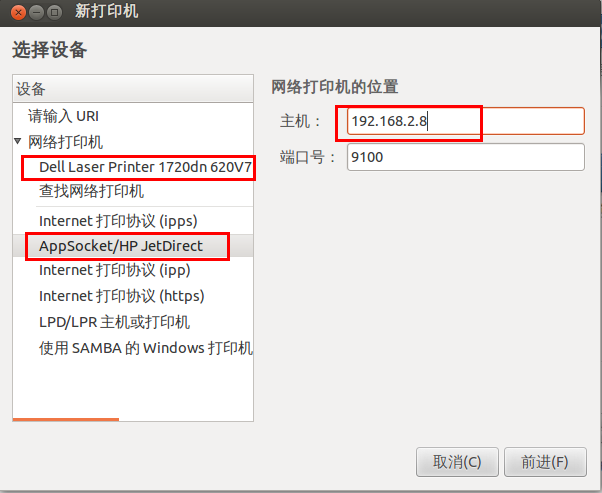This screenshot has width=602, height=493.
Task: Select 请输入 URI device entry
Action: 133,116
